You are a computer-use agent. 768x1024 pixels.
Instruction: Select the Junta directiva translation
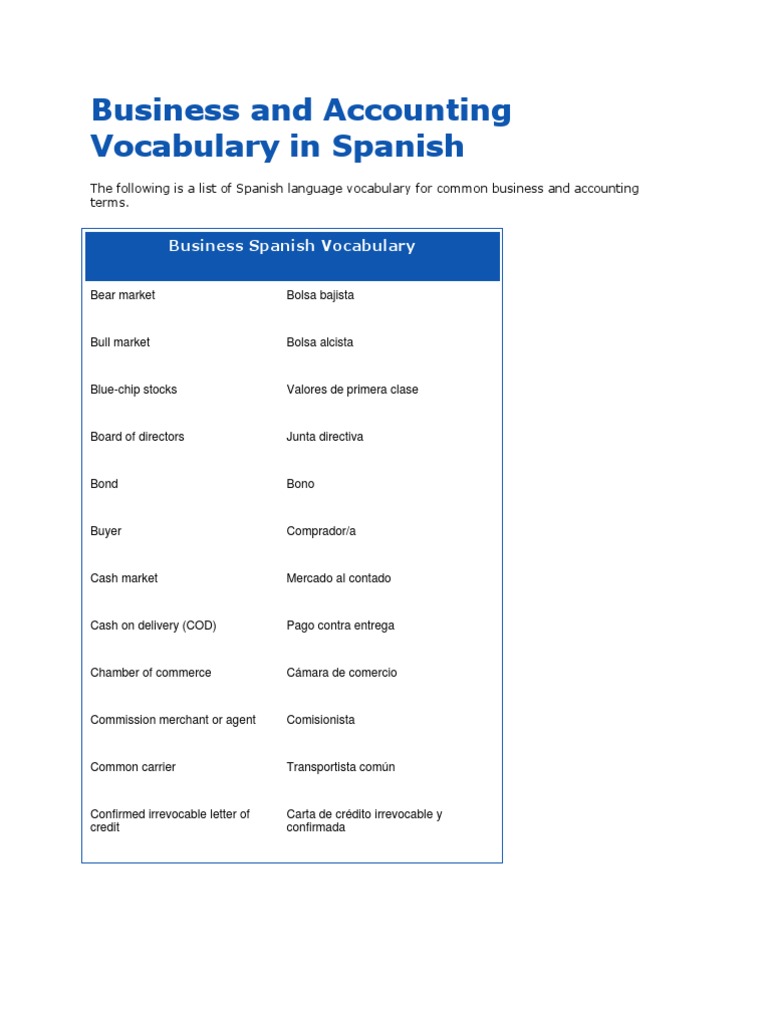(x=325, y=437)
